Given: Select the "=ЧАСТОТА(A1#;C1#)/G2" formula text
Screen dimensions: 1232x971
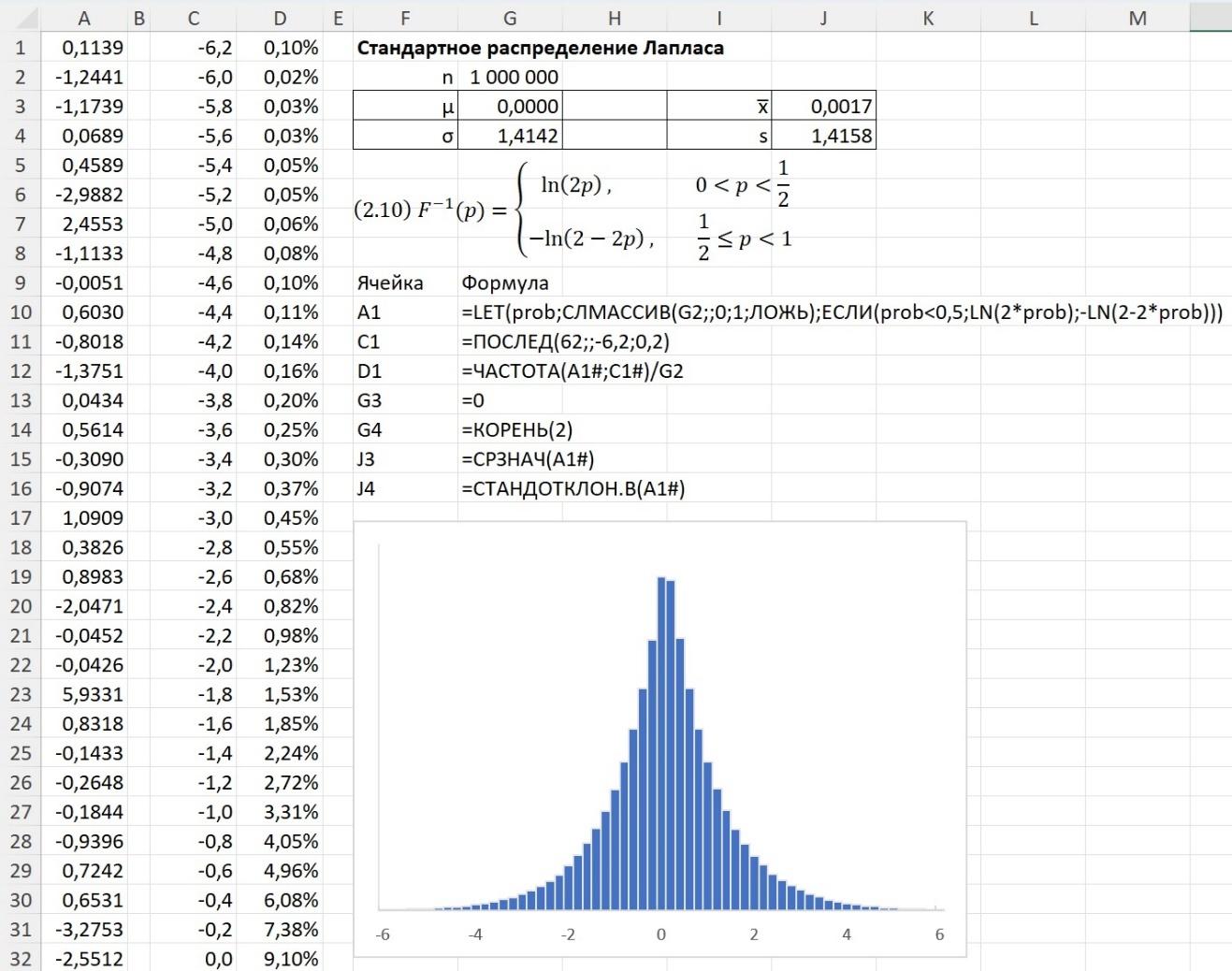Looking at the screenshot, I should (573, 371).
